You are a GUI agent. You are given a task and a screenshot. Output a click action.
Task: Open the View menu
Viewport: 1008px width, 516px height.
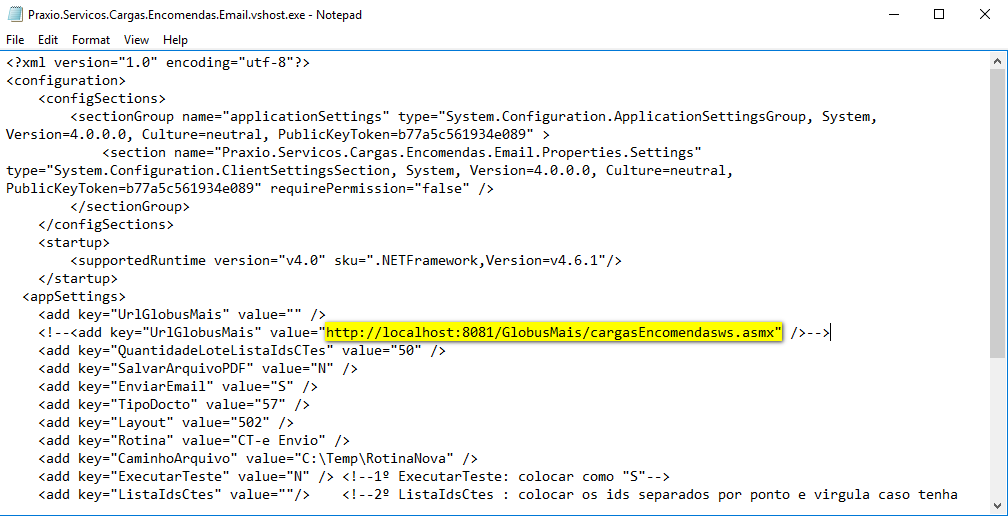pos(136,40)
